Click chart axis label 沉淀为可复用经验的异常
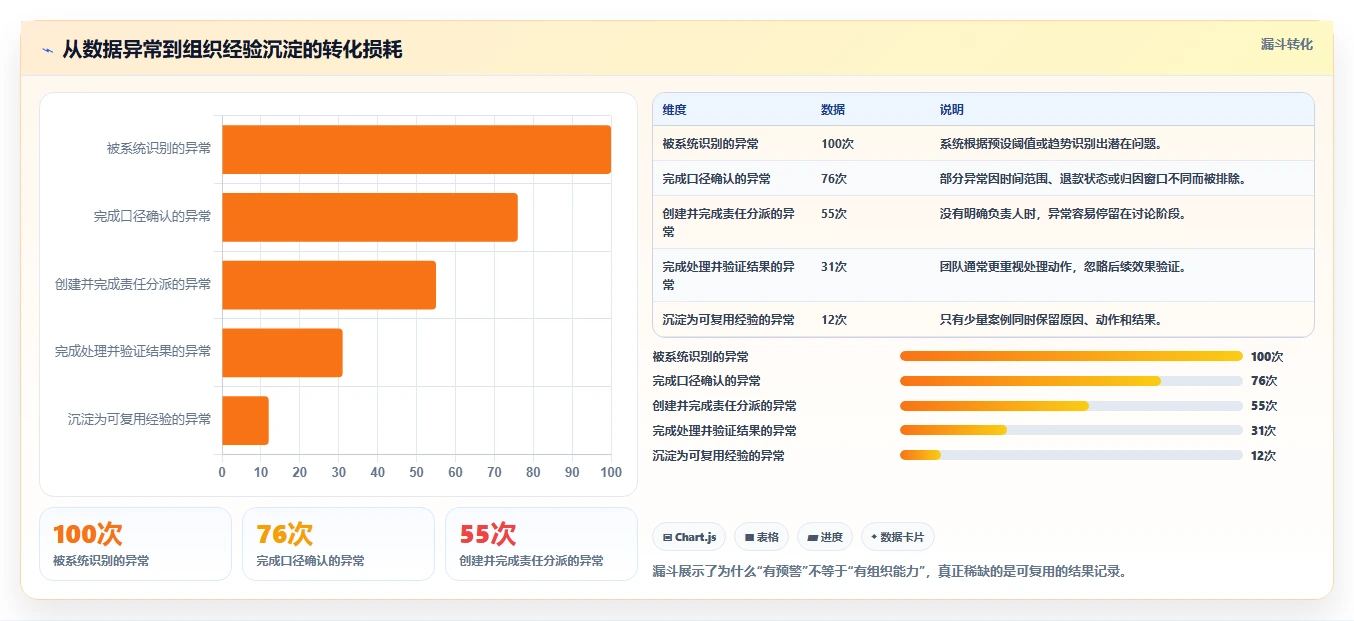Viewport: 1354px width, 621px height. (140, 420)
